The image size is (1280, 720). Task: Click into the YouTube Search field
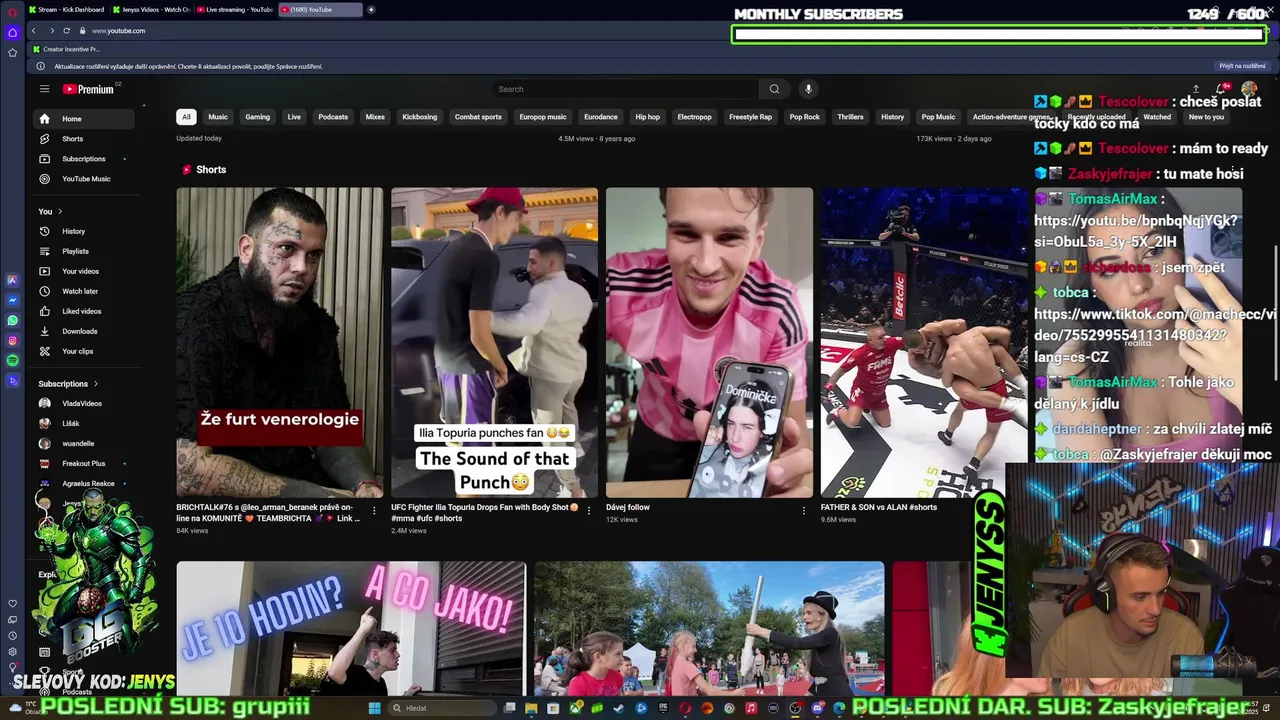pyautogui.click(x=625, y=89)
